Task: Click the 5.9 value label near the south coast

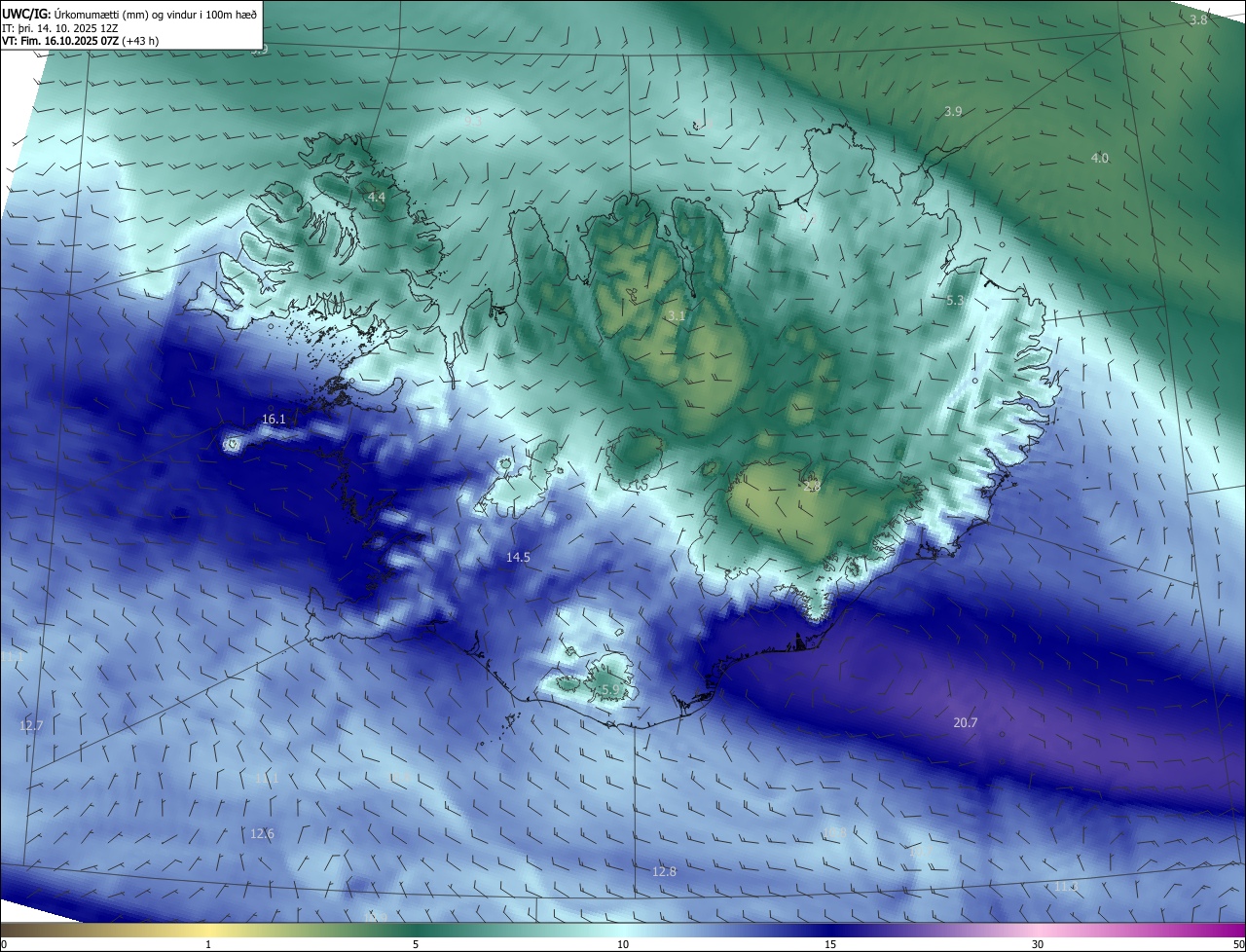Action: point(610,689)
